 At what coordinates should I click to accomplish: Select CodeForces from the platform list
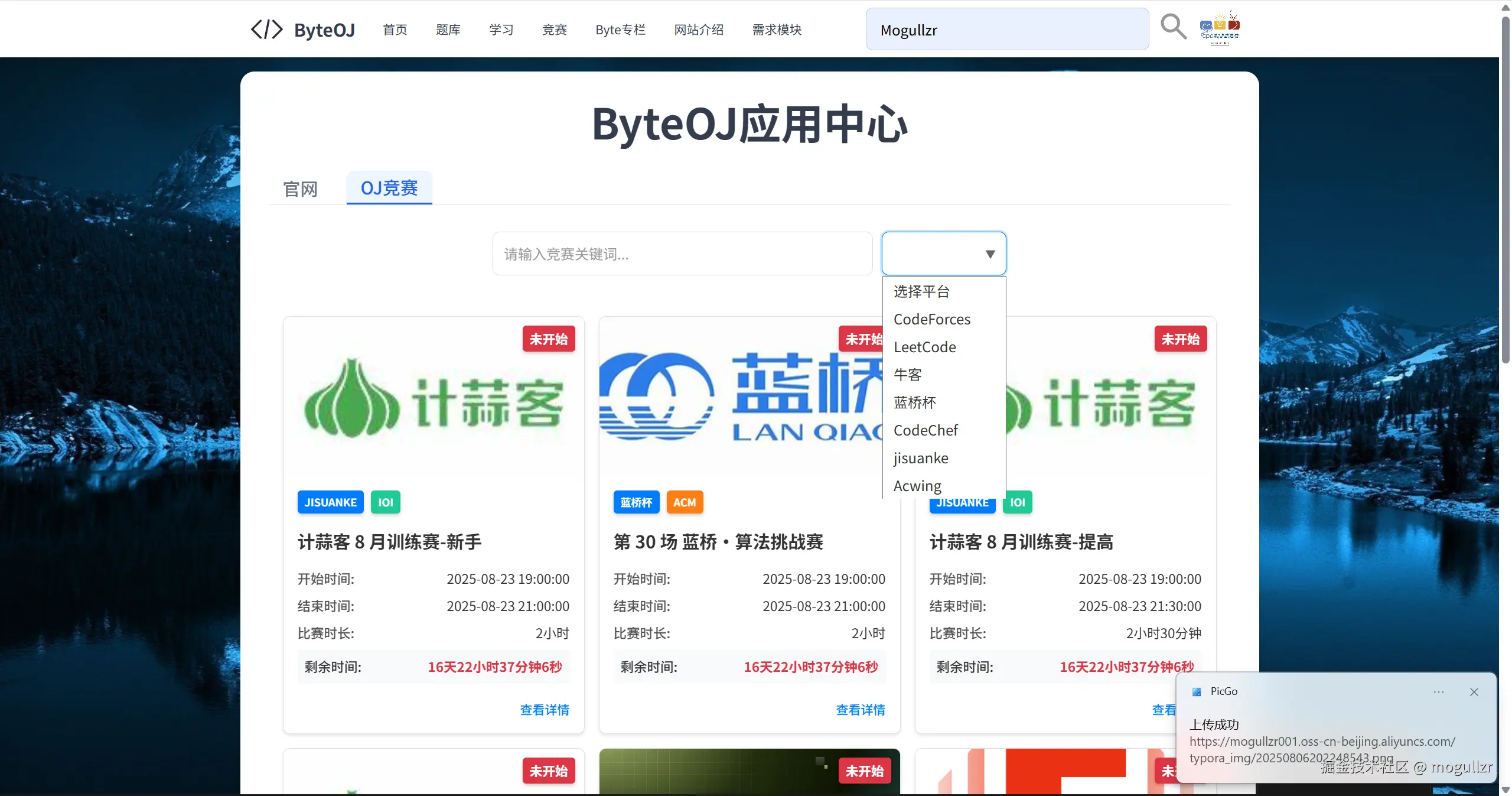tap(931, 320)
